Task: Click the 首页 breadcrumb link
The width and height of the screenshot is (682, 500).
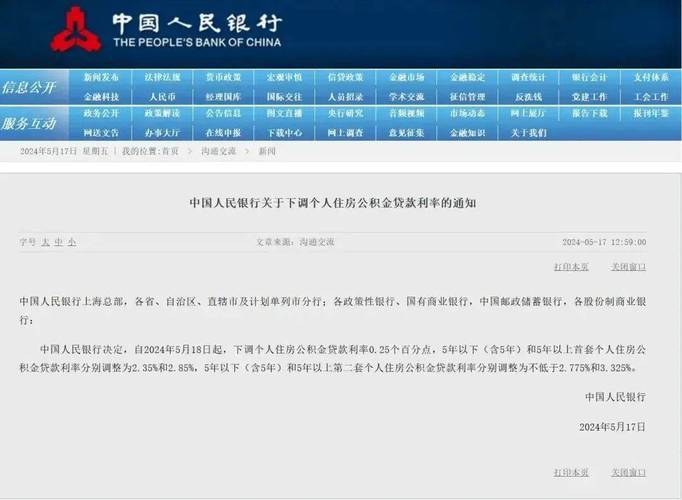Action: (170, 151)
